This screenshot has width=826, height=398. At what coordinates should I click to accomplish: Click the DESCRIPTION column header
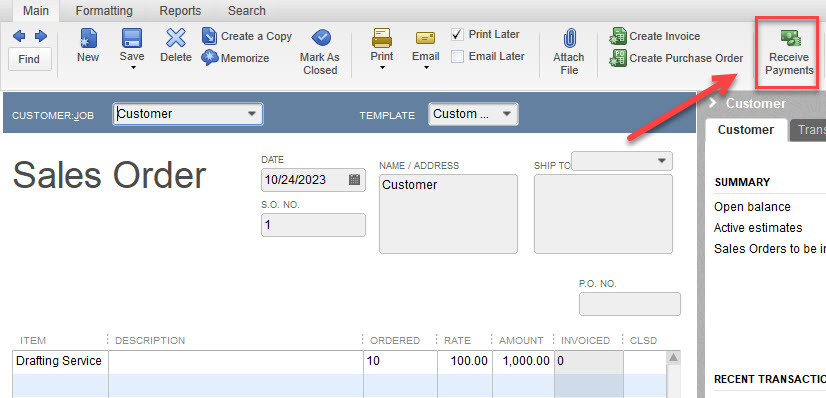[x=150, y=341]
